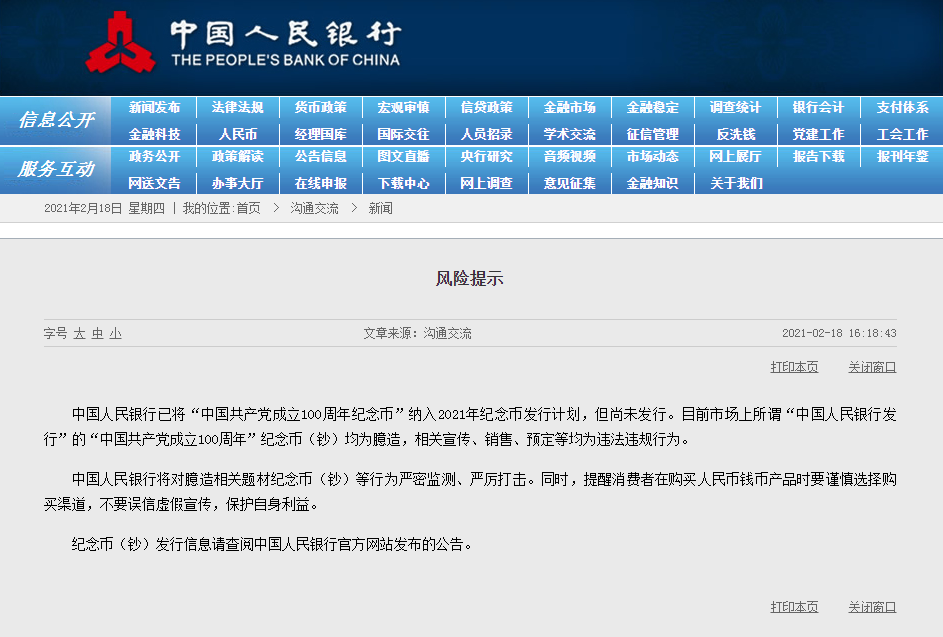
Task: Open the 学术交流 section
Action: pos(569,134)
